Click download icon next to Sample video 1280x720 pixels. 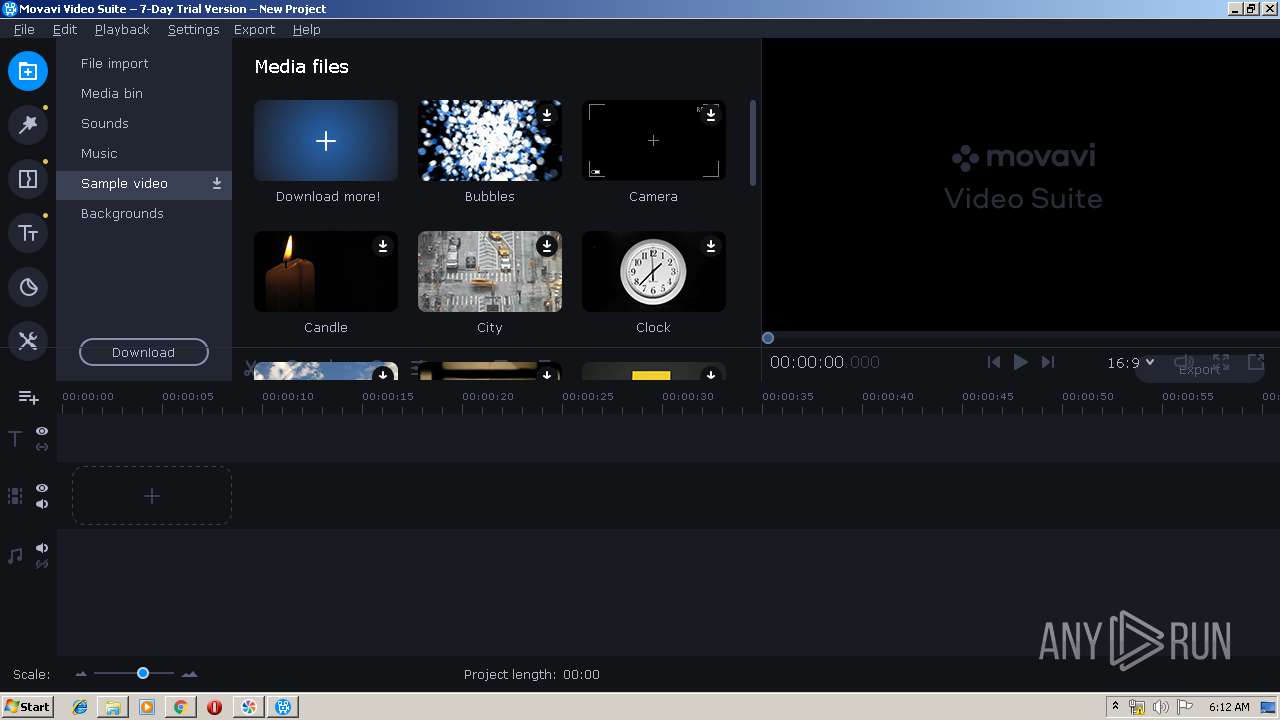217,184
